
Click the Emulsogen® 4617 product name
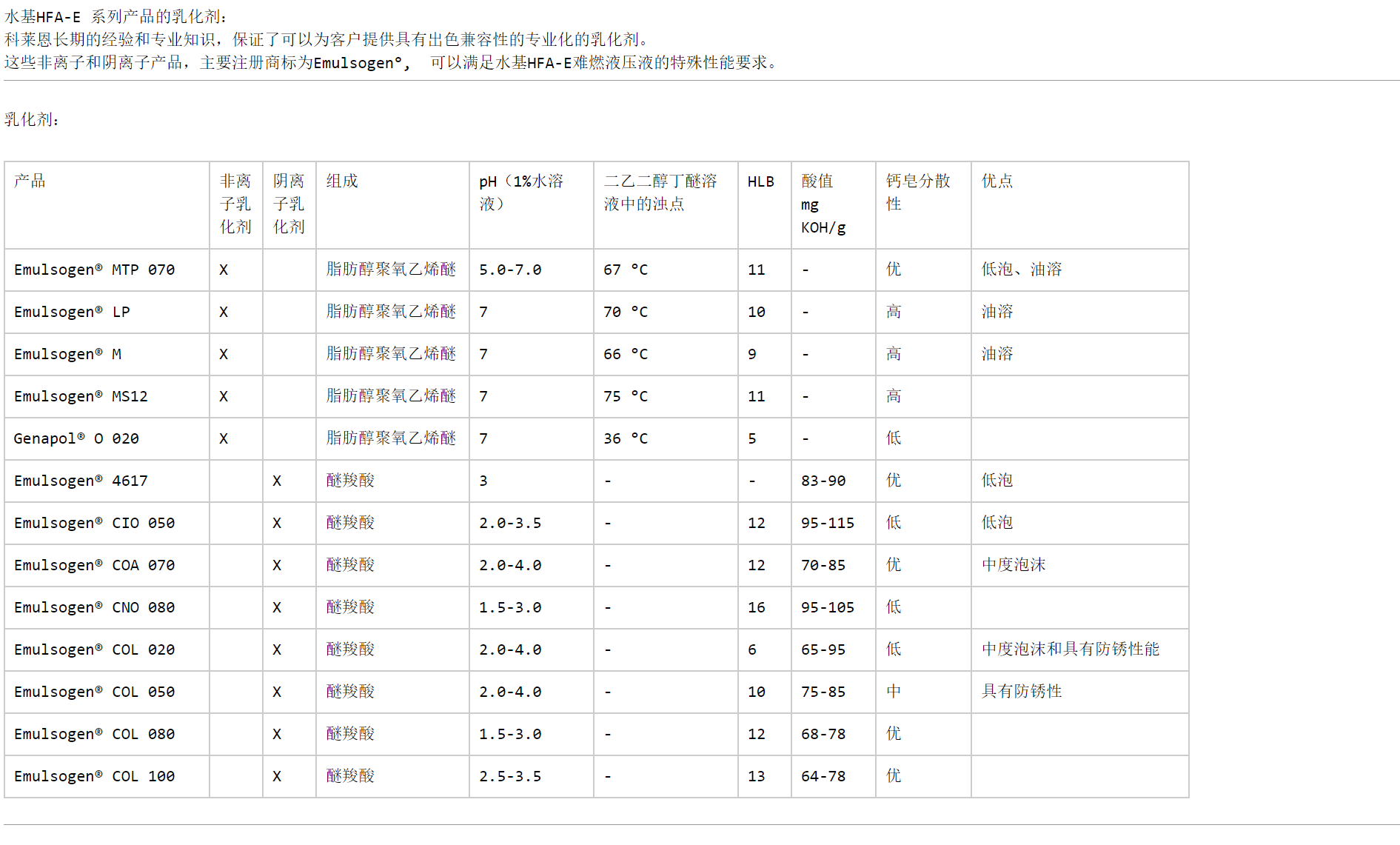click(80, 481)
